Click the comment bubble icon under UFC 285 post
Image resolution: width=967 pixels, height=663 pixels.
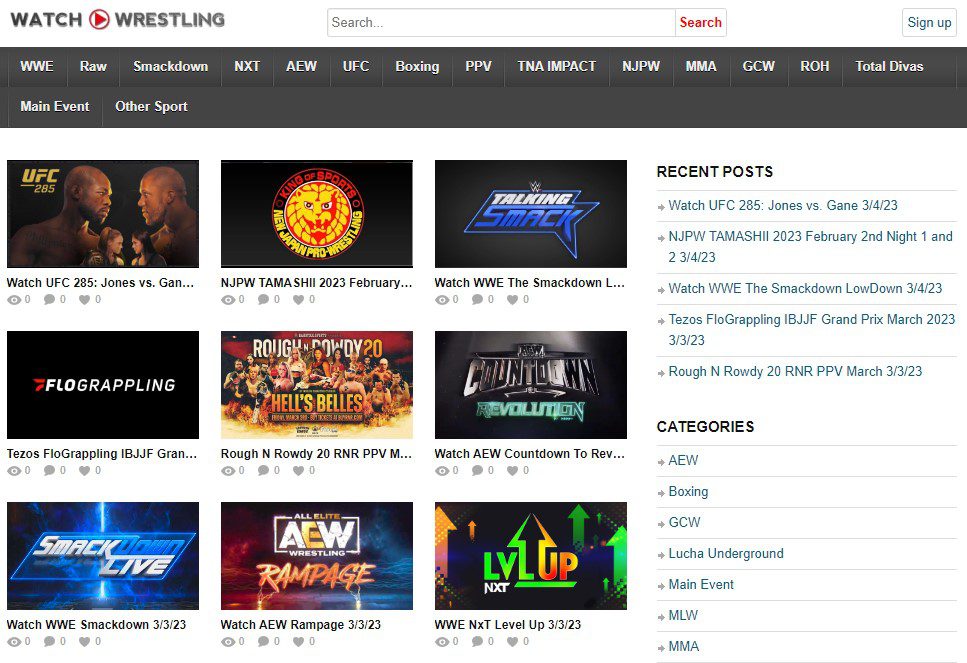point(49,299)
